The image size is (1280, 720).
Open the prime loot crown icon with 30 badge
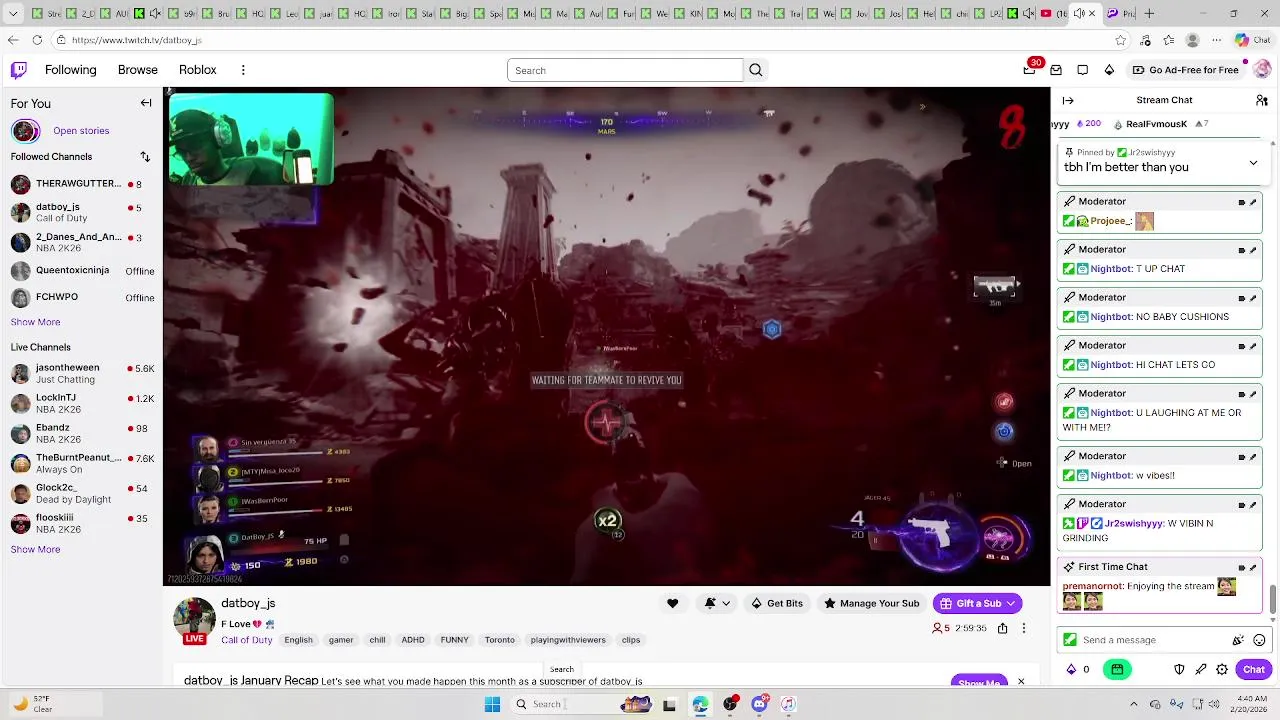coord(1030,69)
